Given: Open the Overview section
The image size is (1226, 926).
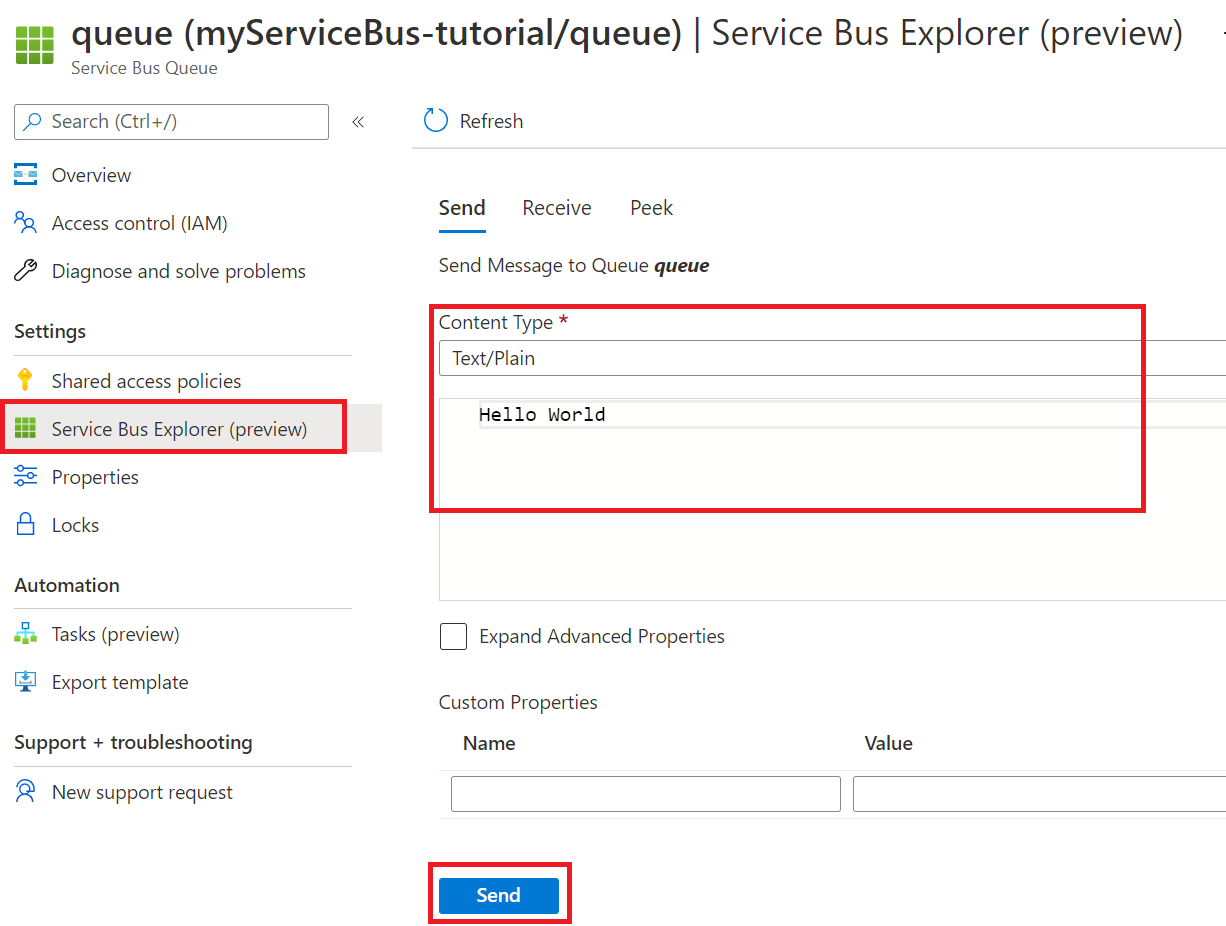Looking at the screenshot, I should pyautogui.click(x=90, y=174).
